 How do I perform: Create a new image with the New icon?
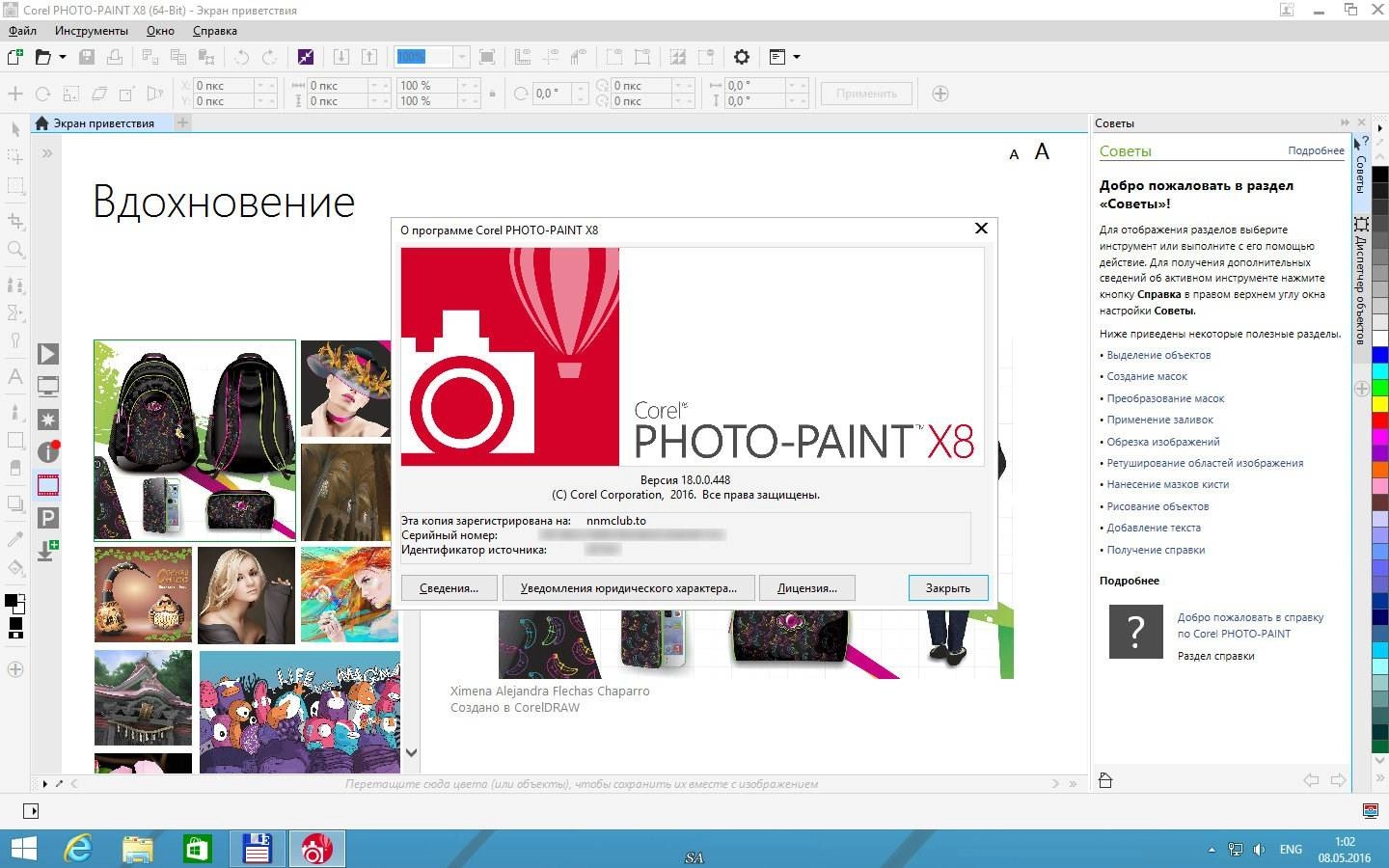pyautogui.click(x=15, y=57)
